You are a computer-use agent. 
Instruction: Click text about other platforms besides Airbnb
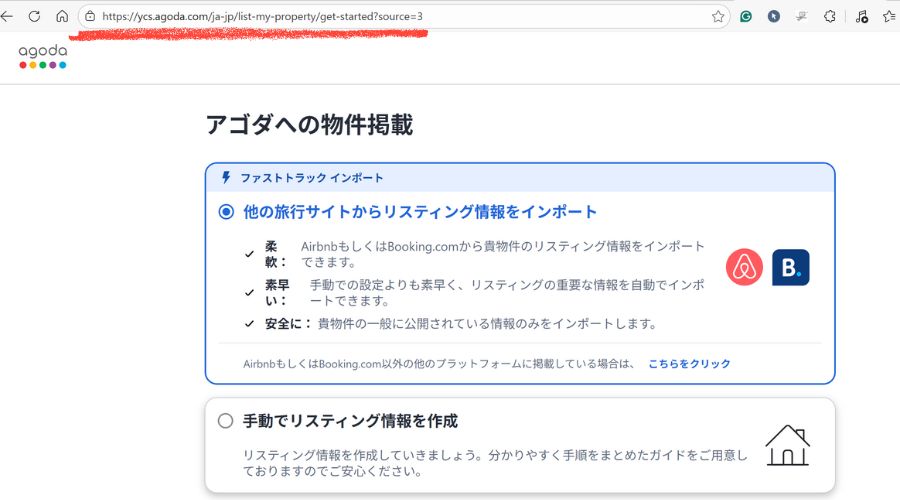pos(439,363)
